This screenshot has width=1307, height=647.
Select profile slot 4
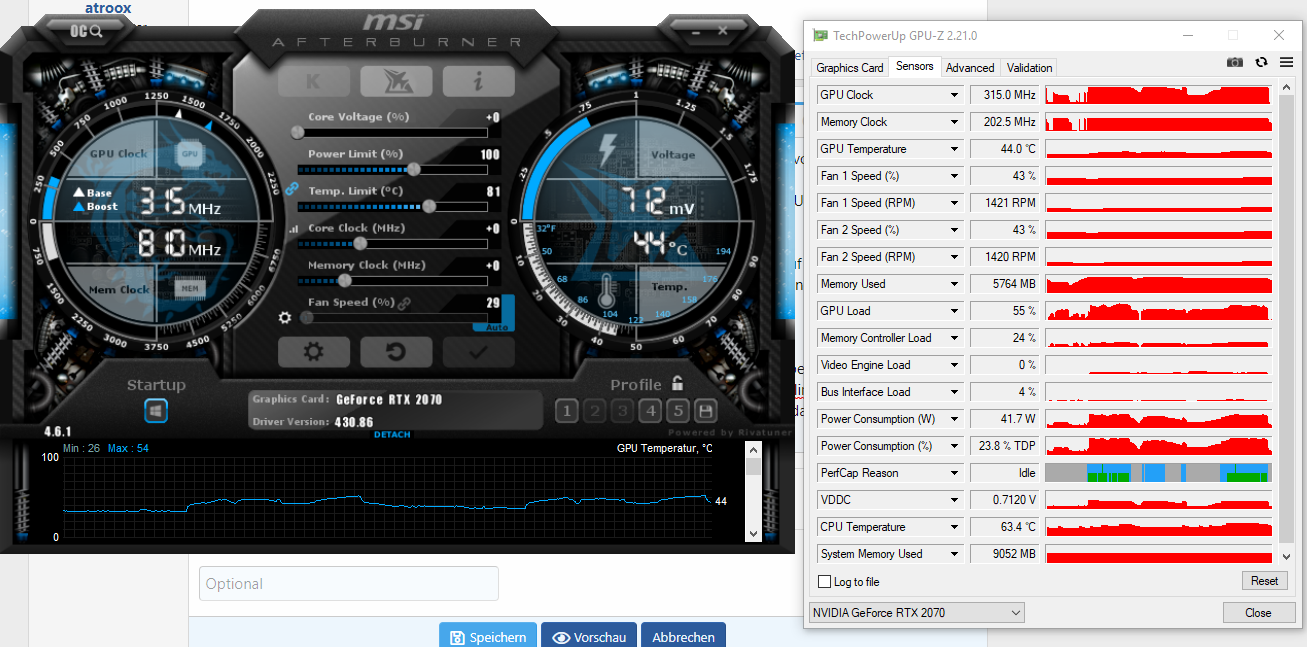click(651, 411)
